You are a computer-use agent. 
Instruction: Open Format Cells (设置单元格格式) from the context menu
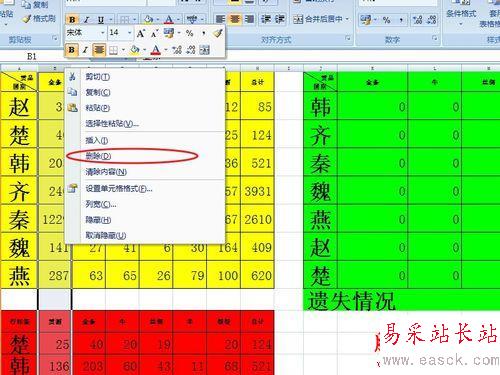(x=145, y=189)
